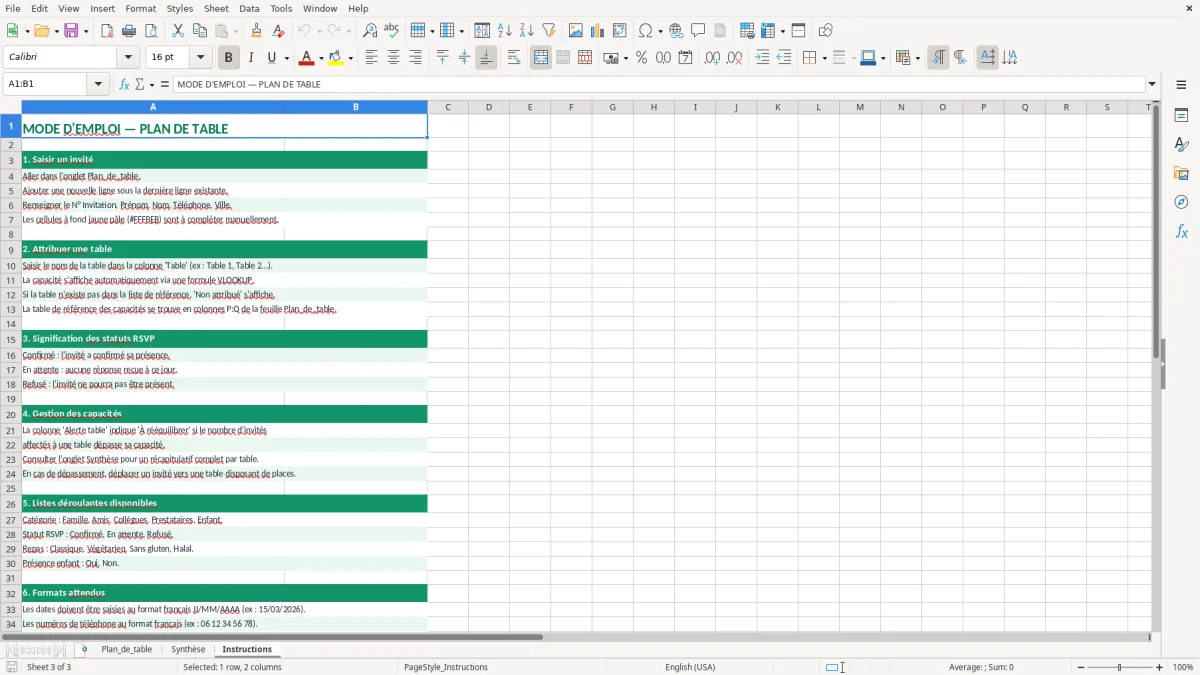Viewport: 1200px width, 675px height.
Task: Open the Function Wizard fx icon
Action: (x=125, y=84)
